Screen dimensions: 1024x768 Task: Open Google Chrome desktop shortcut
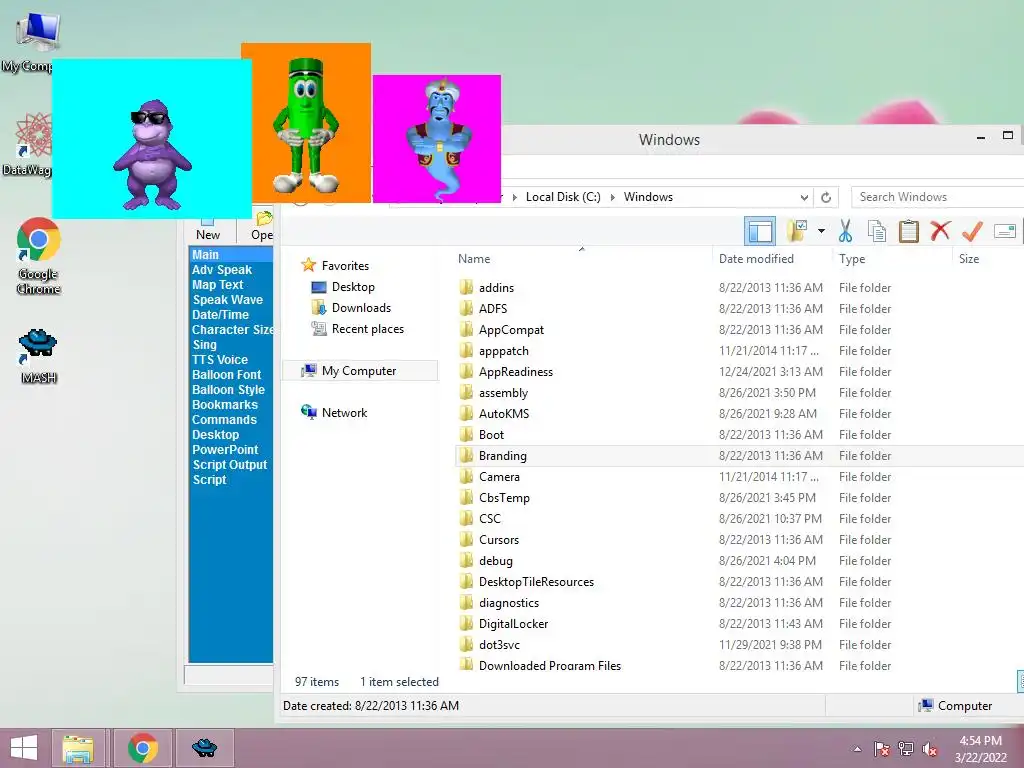(x=39, y=255)
